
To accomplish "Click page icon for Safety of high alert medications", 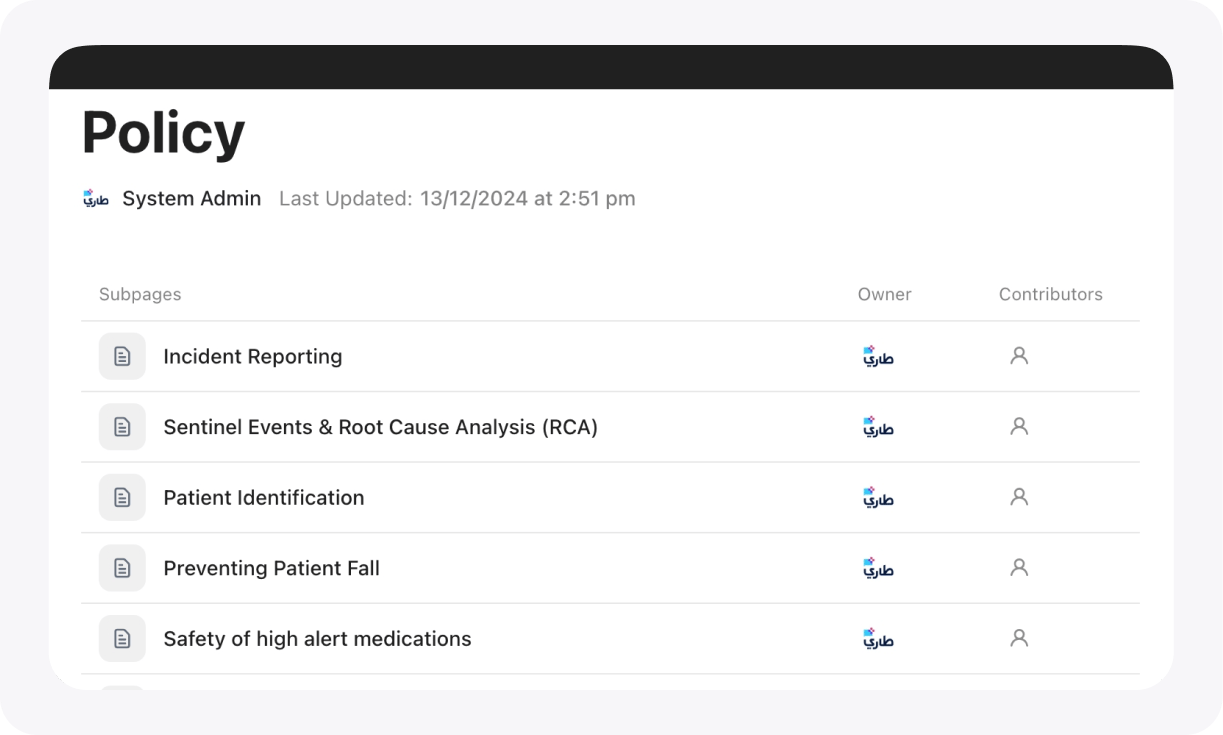I will point(122,639).
